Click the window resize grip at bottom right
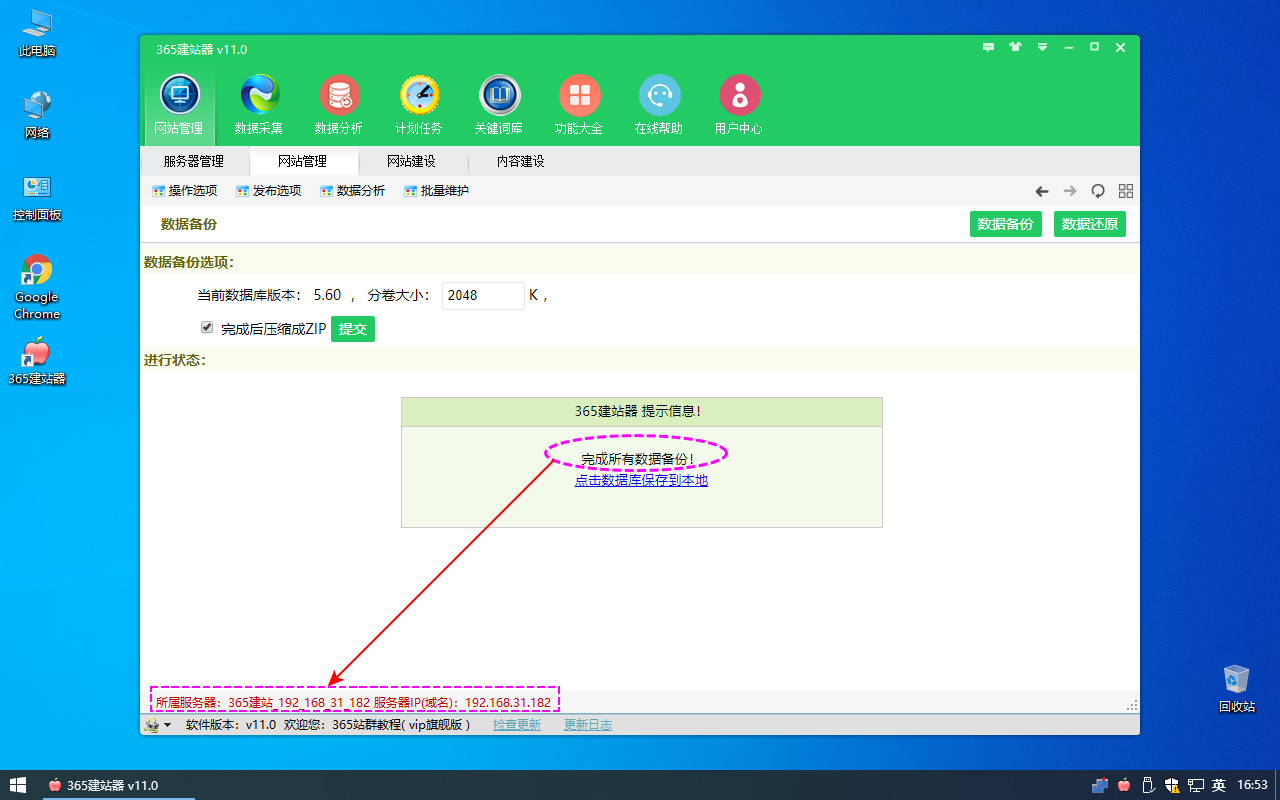This screenshot has height=800, width=1280. tap(1132, 705)
